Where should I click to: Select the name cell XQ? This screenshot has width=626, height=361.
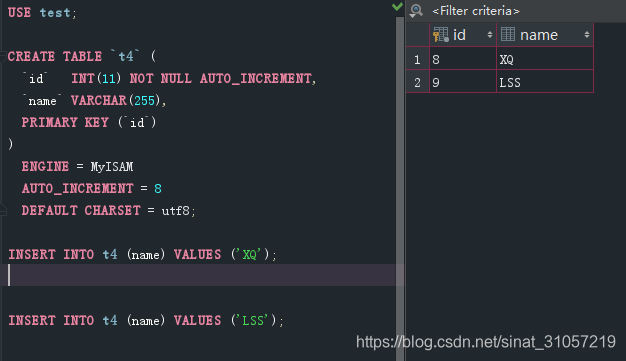click(x=545, y=60)
